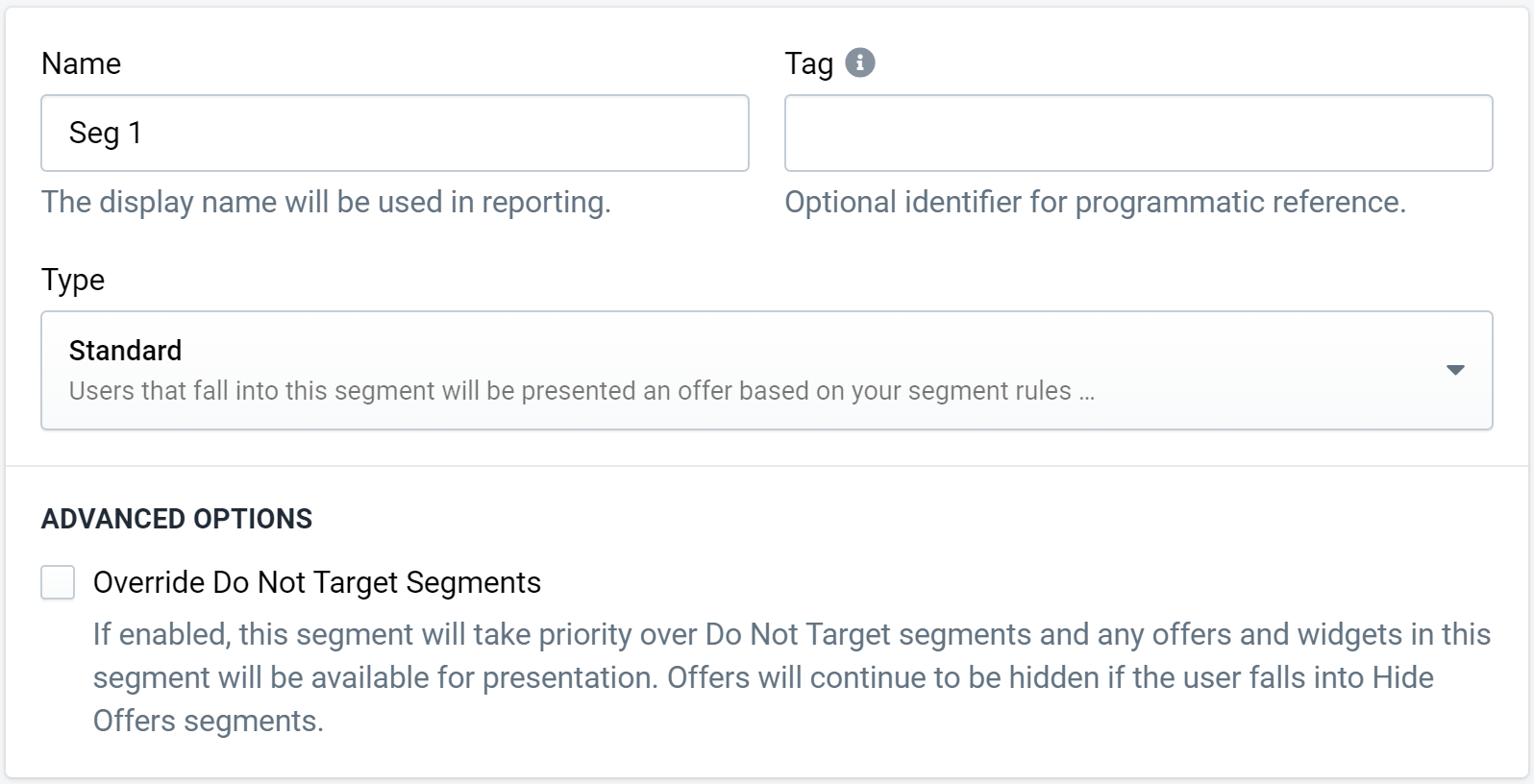Image resolution: width=1534 pixels, height=784 pixels.
Task: Click the truncation ellipsis in the Type description
Action: 1086,392
